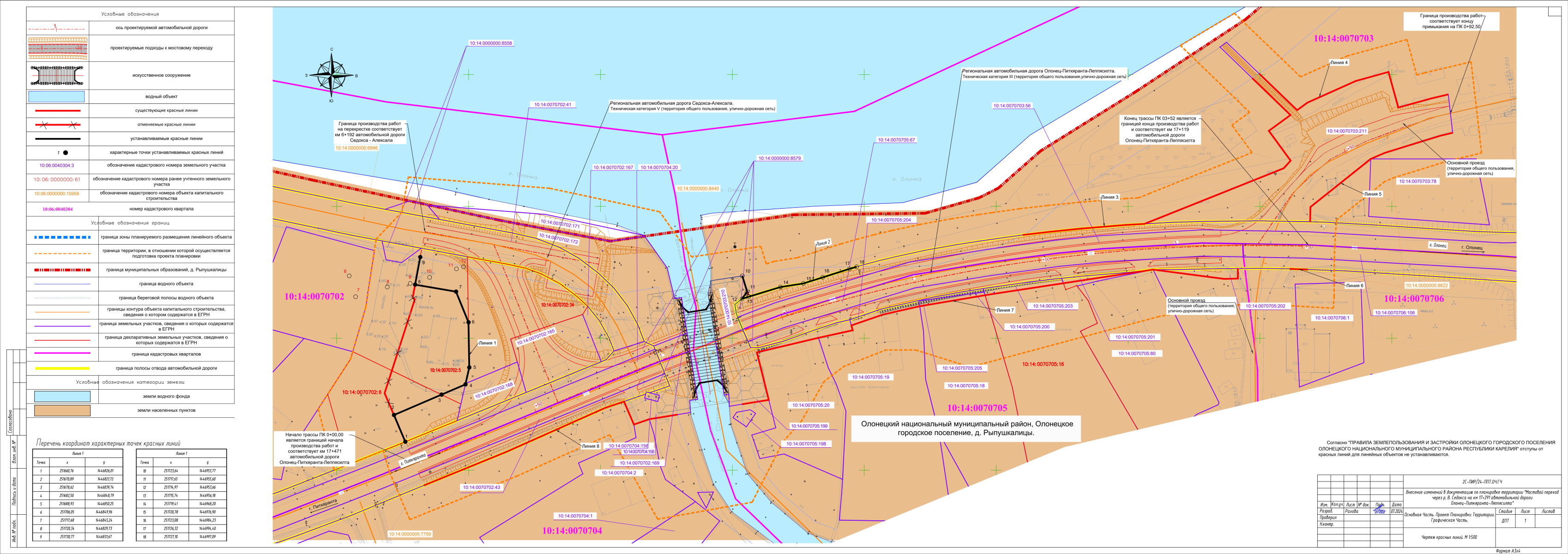Click the Линия 1 callout label
The height and width of the screenshot is (554, 1568).
coord(487,343)
